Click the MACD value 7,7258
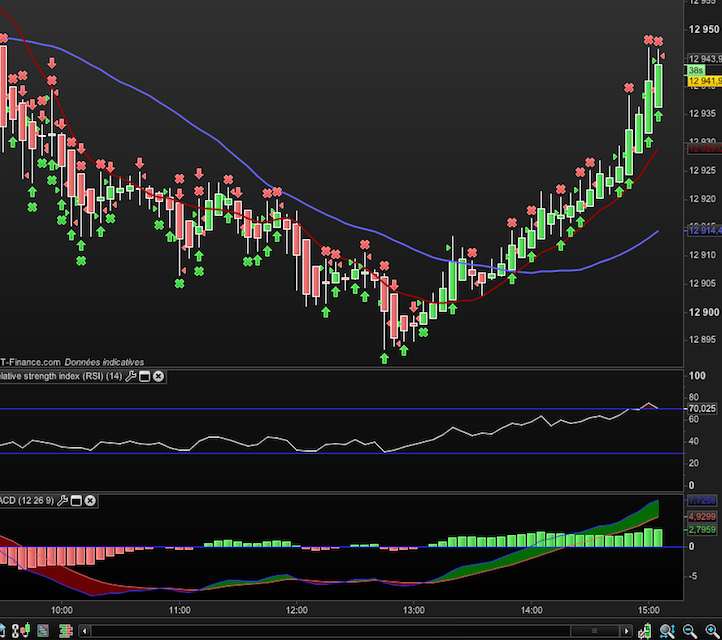Viewport: 722px width, 640px height. [x=702, y=500]
